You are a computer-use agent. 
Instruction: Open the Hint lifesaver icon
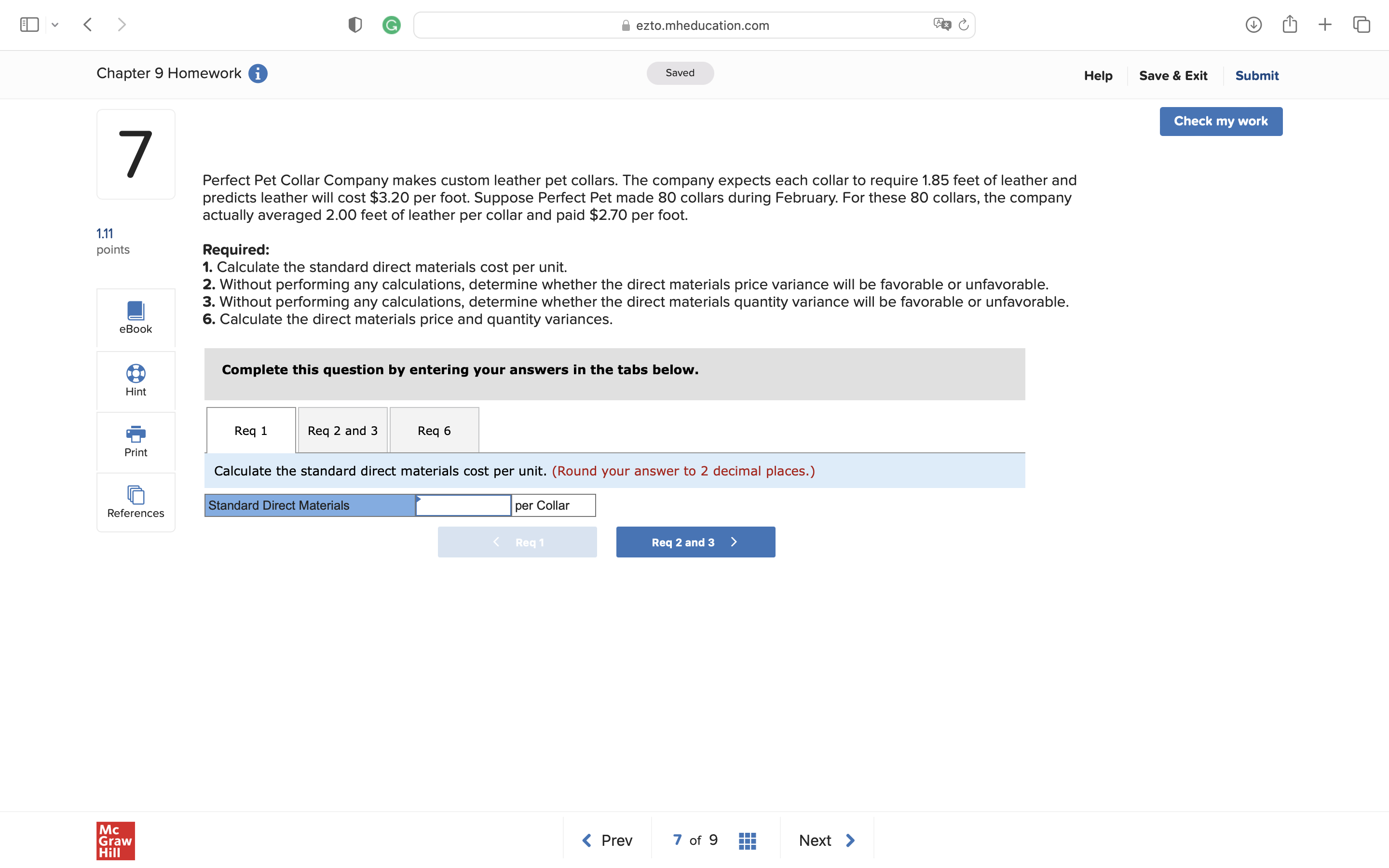(136, 380)
